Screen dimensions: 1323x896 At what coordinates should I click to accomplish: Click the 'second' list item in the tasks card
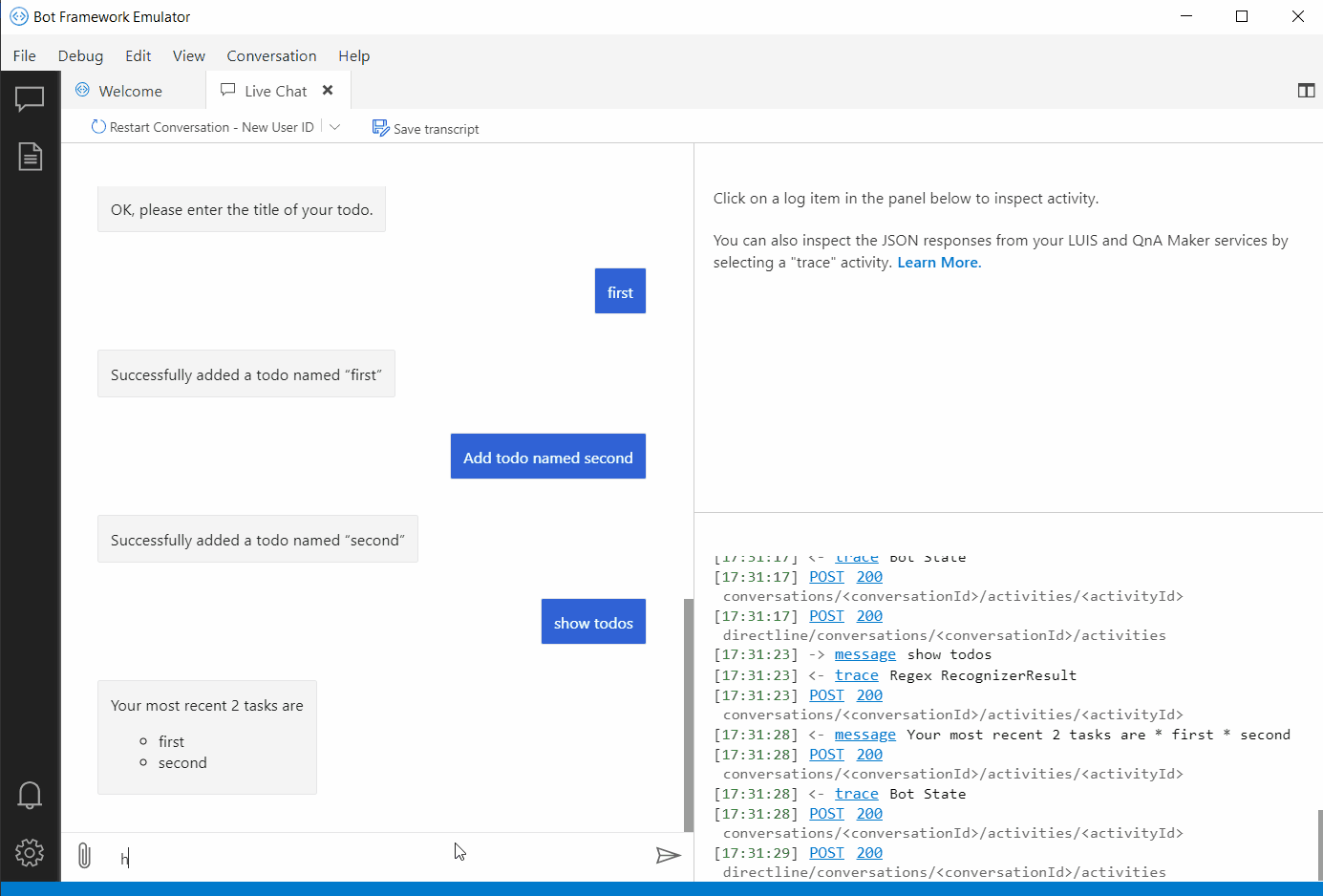(x=182, y=763)
